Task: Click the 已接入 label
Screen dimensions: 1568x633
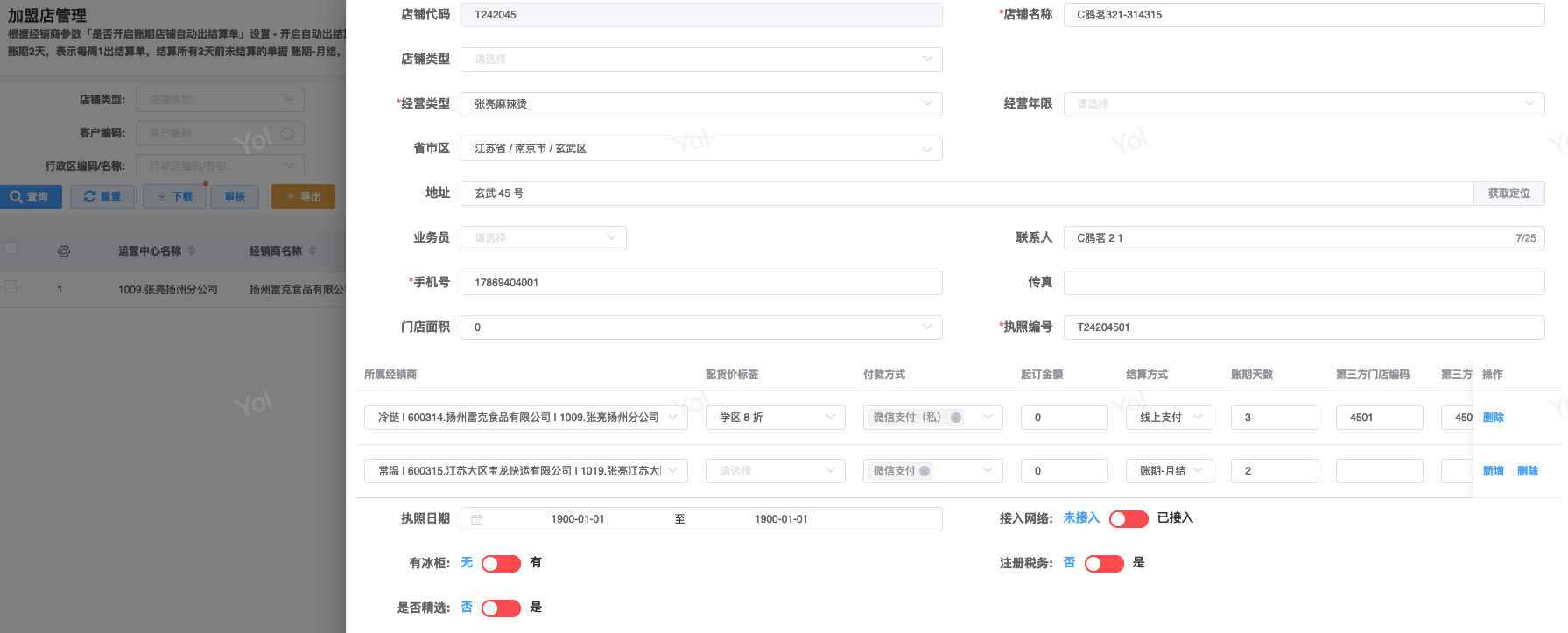Action: pyautogui.click(x=1175, y=518)
